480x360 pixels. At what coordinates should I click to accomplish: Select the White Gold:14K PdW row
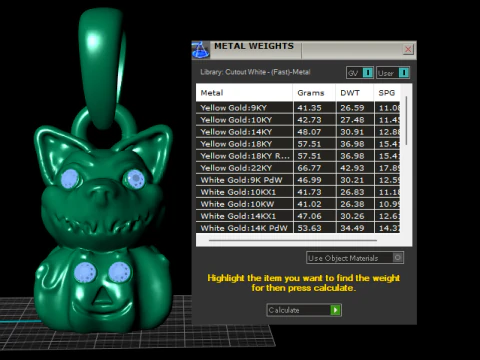(x=298, y=228)
